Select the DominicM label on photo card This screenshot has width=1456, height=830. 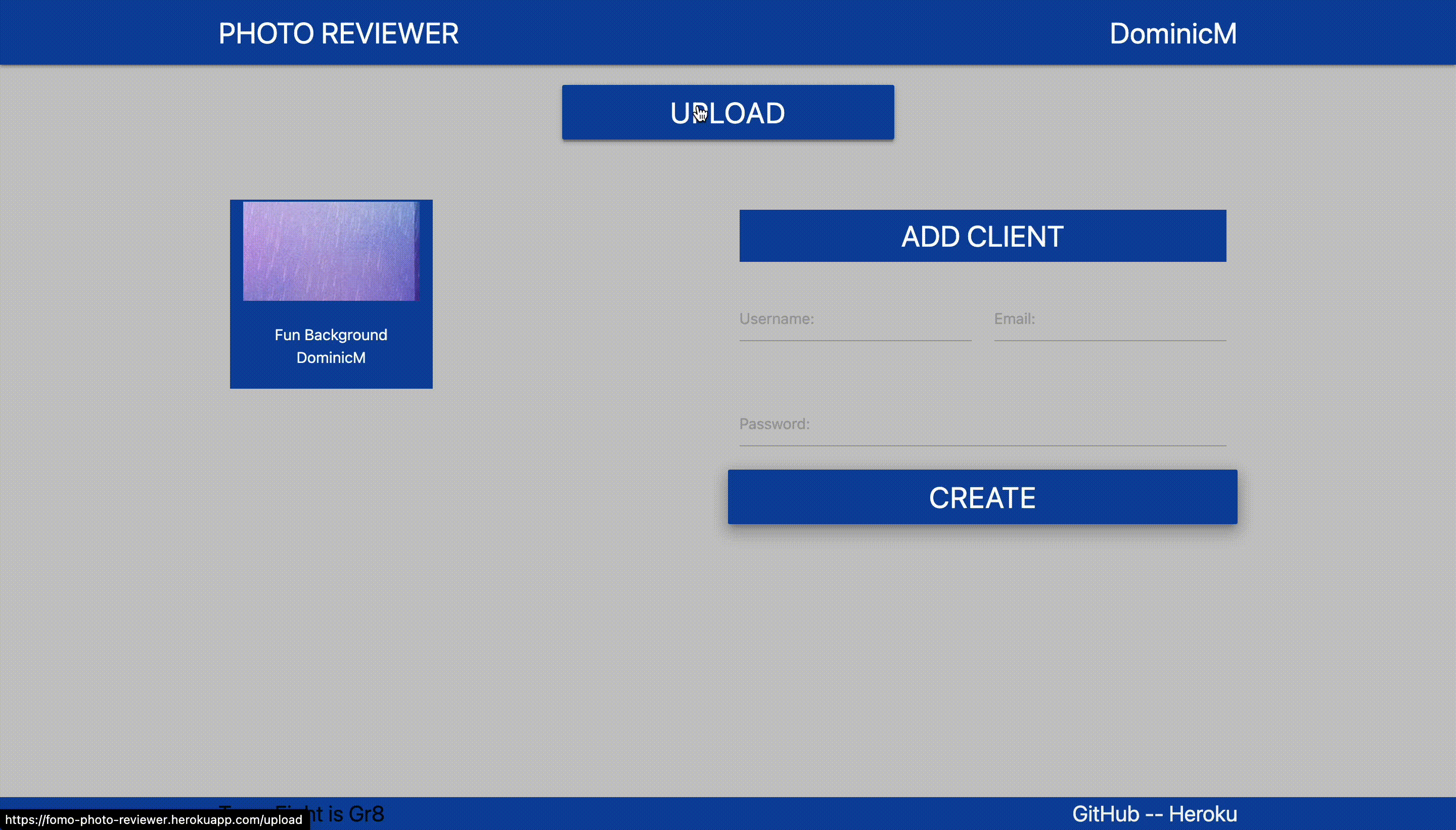(x=331, y=357)
